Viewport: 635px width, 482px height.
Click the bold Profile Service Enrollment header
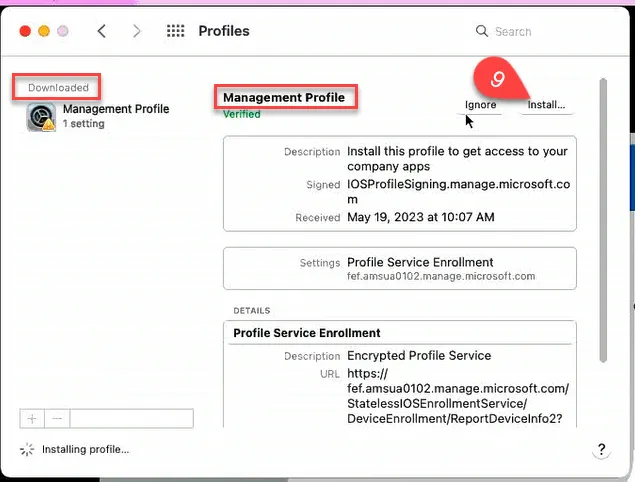(x=307, y=333)
